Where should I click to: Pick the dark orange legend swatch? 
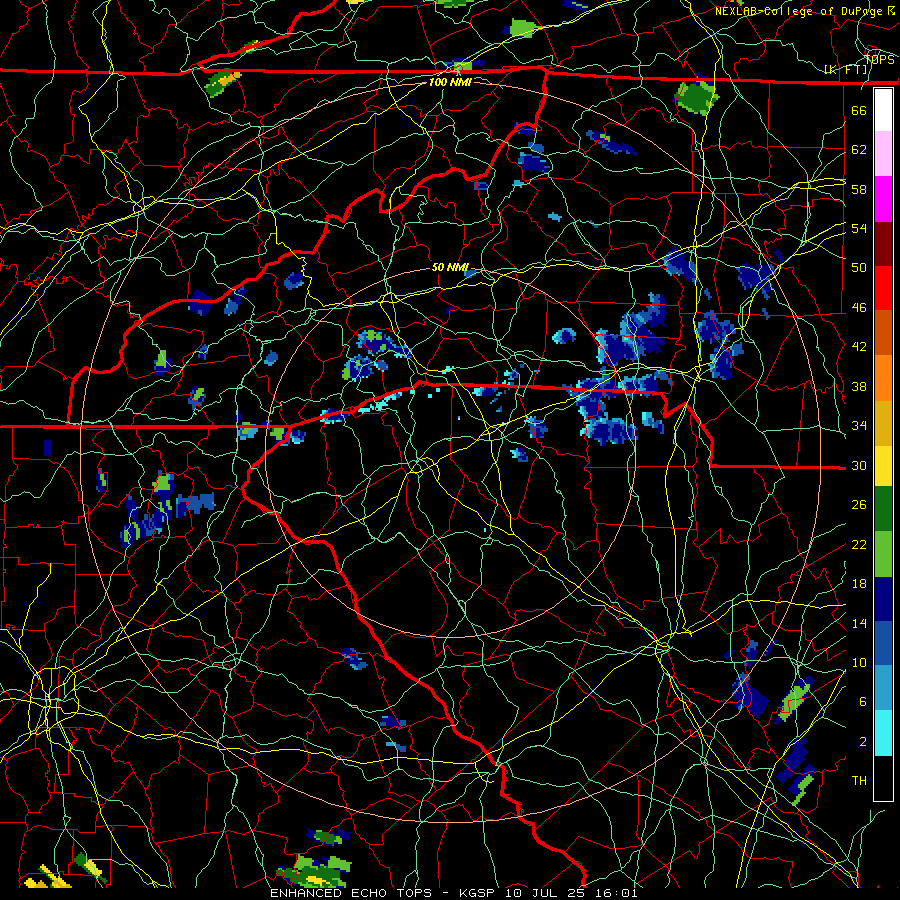coord(883,333)
